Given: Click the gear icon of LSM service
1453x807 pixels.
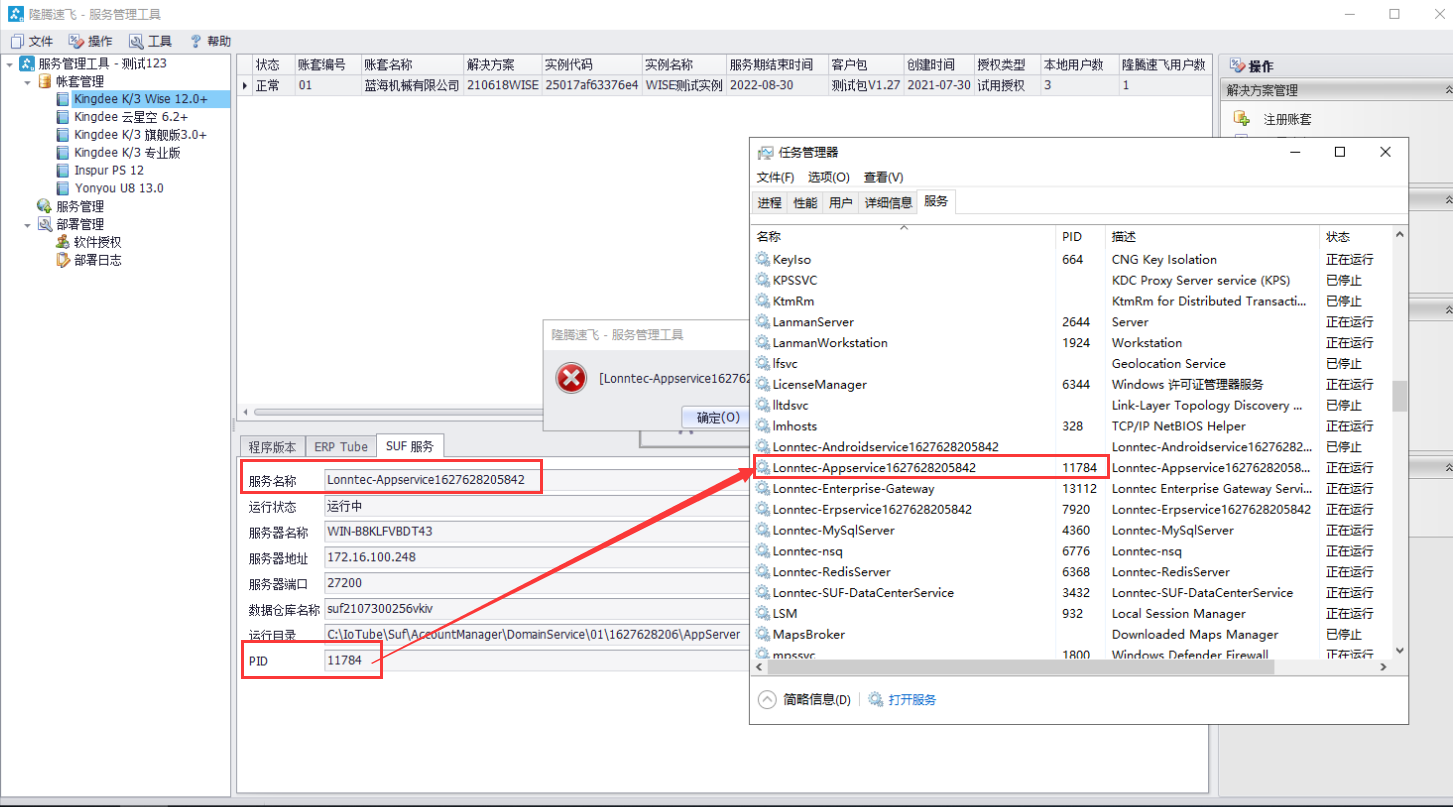Looking at the screenshot, I should tap(763, 613).
